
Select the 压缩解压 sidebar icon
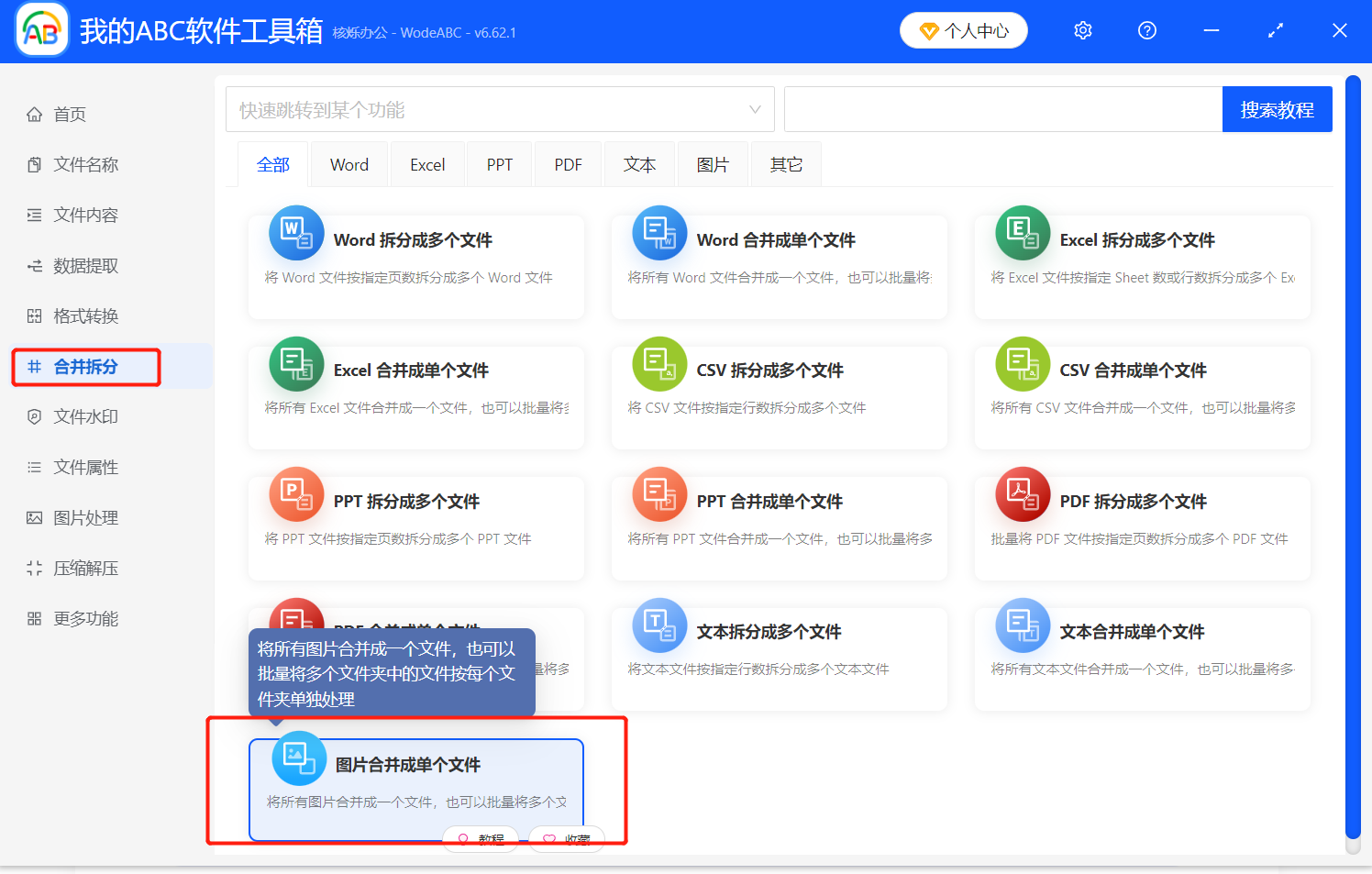tap(34, 568)
